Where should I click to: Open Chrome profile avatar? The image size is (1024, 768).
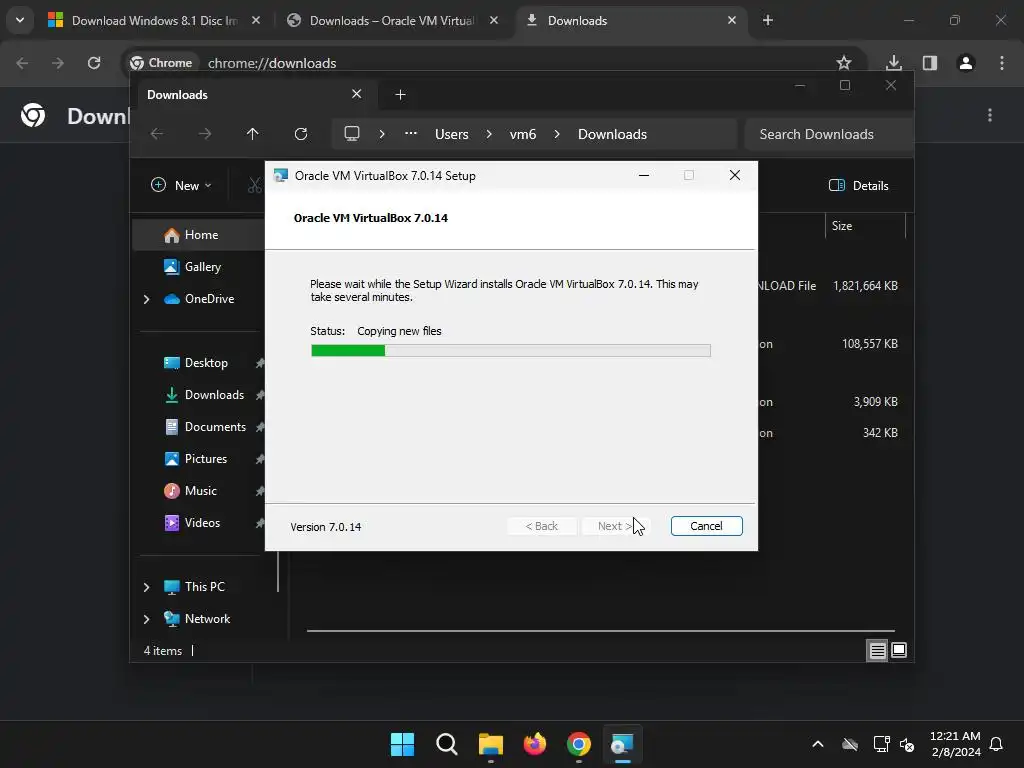tap(966, 63)
